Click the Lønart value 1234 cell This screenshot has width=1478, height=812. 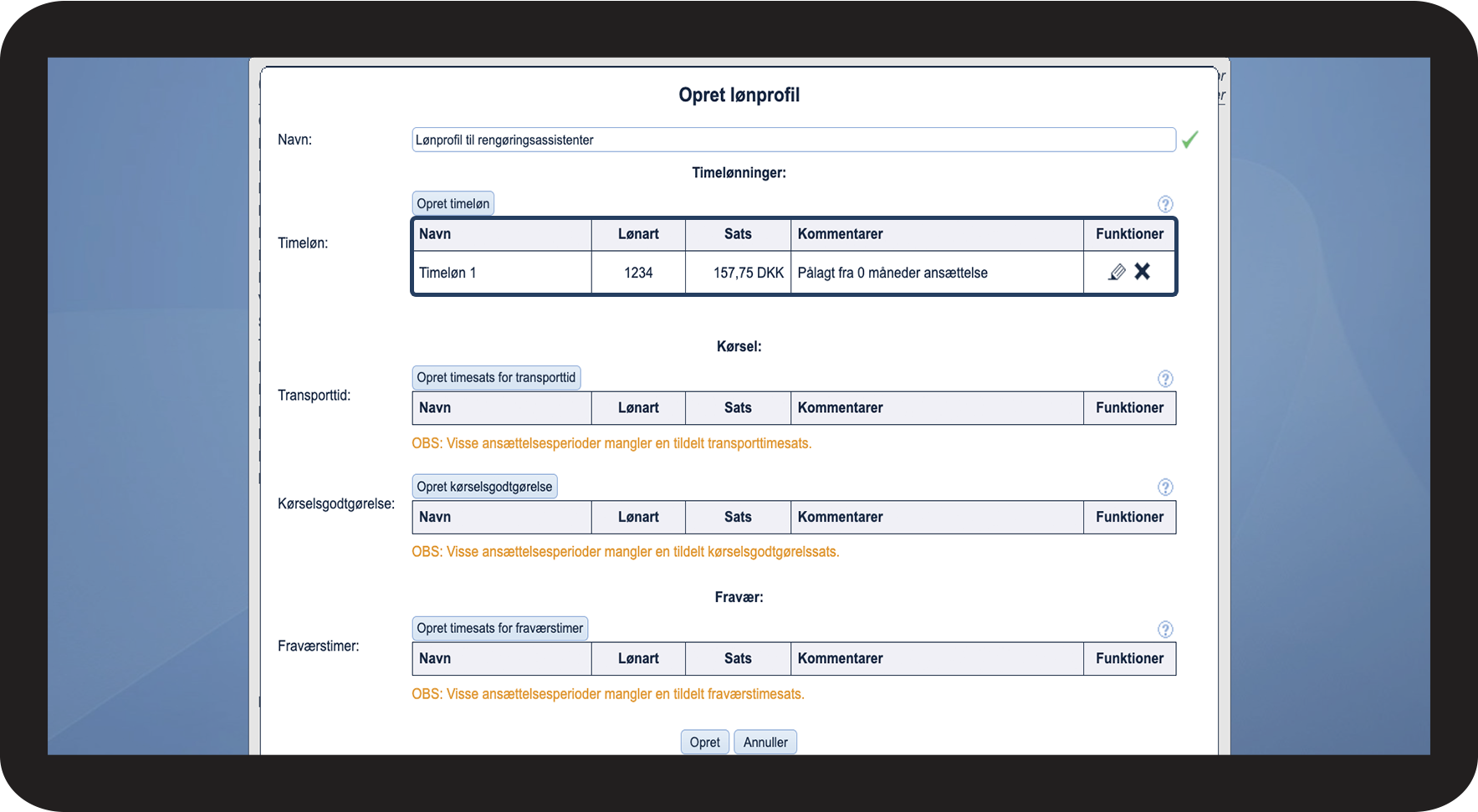638,273
